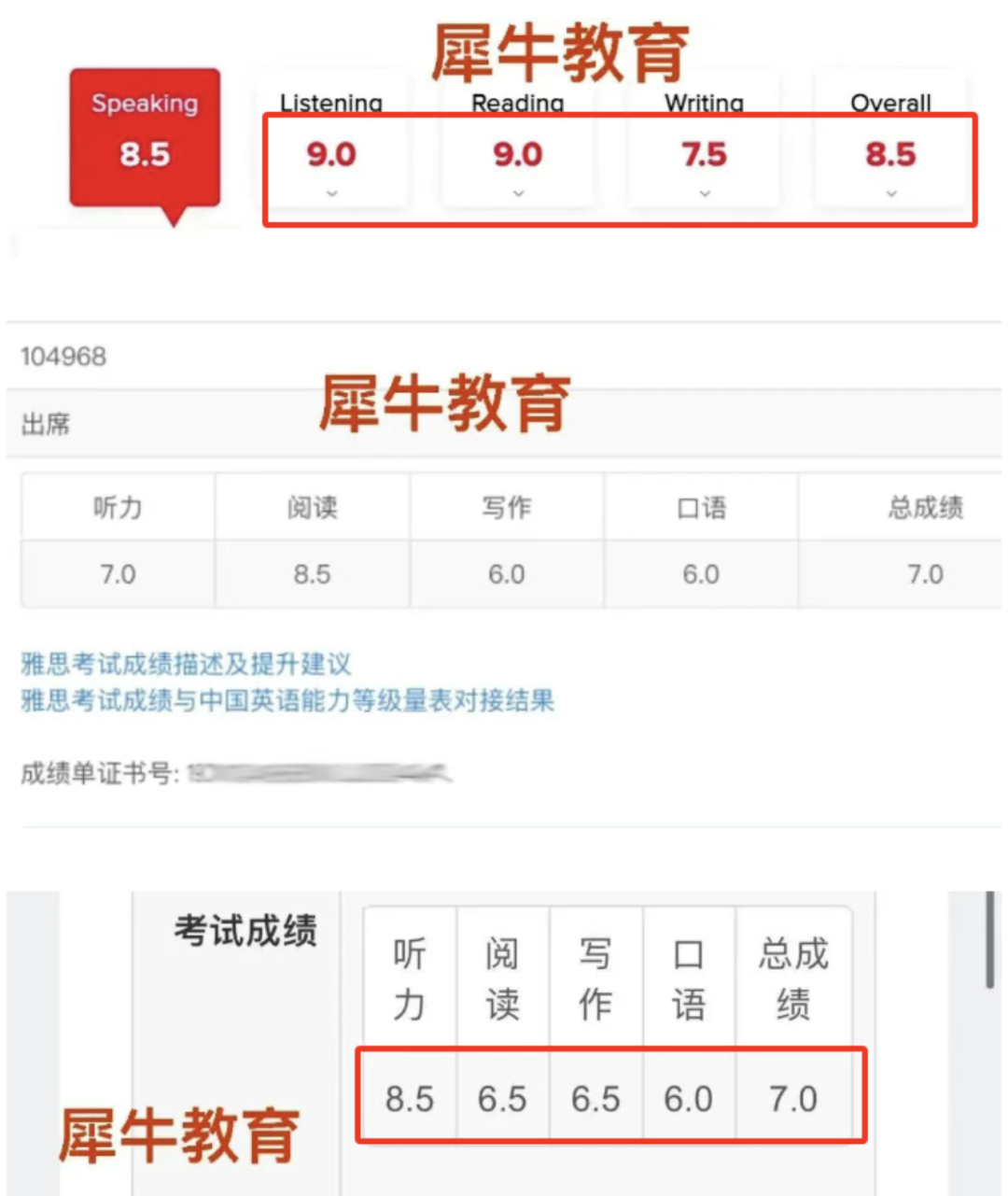Open the Listening 9.0 score card

click(x=331, y=140)
